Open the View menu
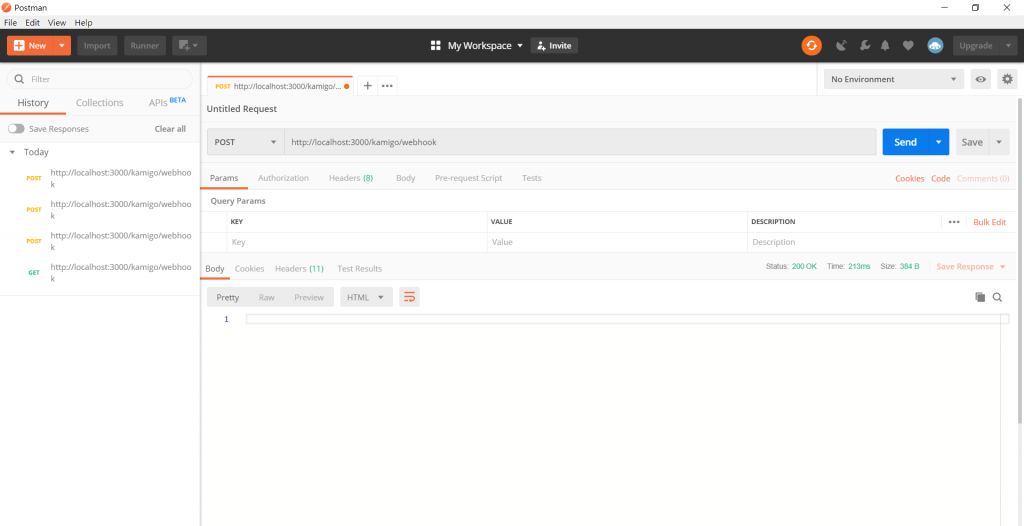Viewport: 1024px width, 526px height. coord(57,22)
